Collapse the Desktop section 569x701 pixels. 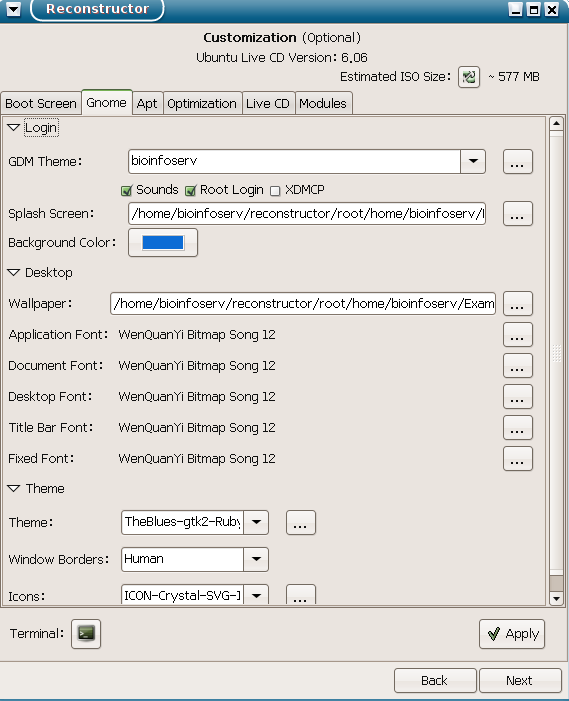(14, 272)
